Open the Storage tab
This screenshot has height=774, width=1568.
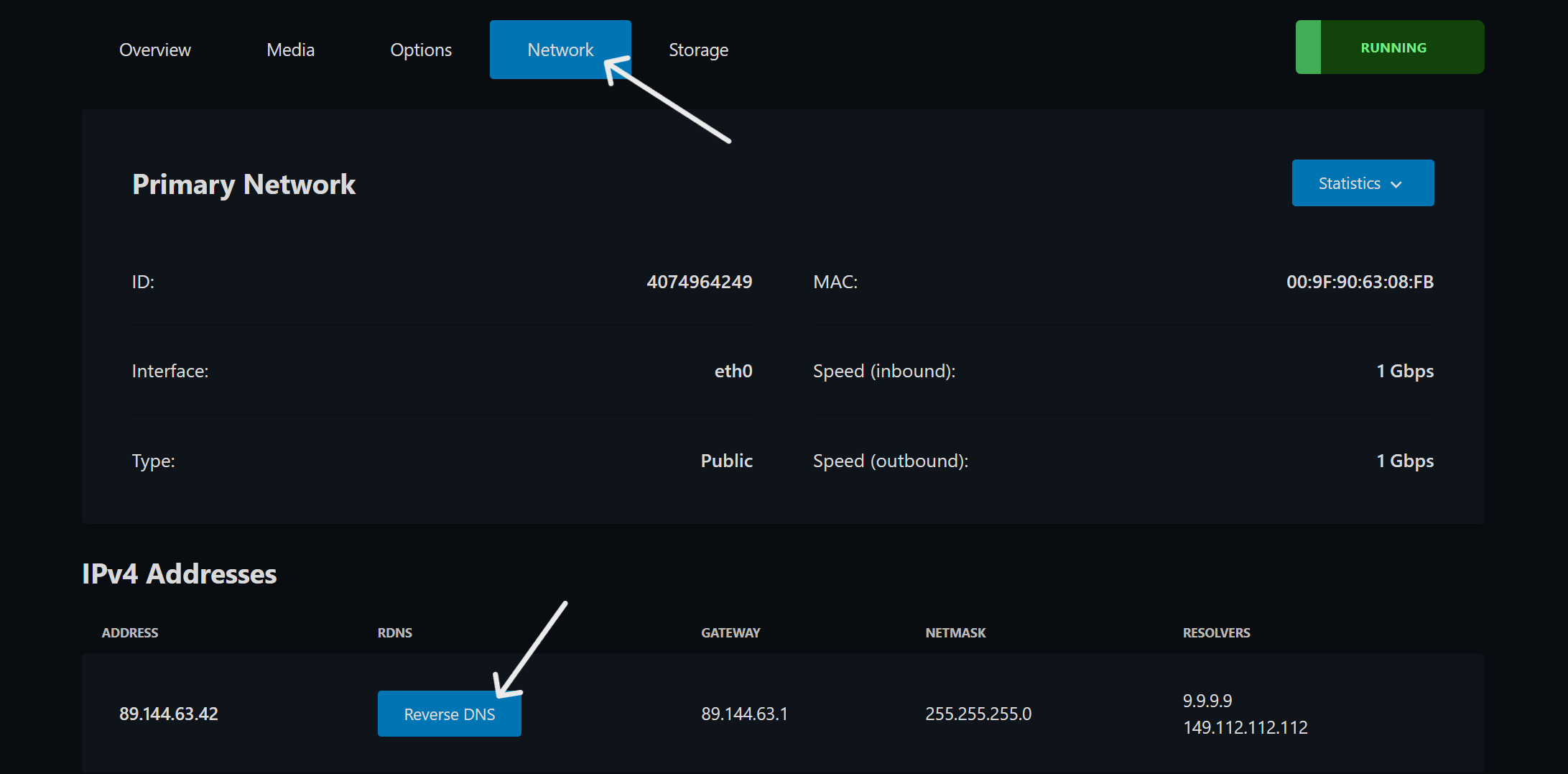click(x=698, y=50)
